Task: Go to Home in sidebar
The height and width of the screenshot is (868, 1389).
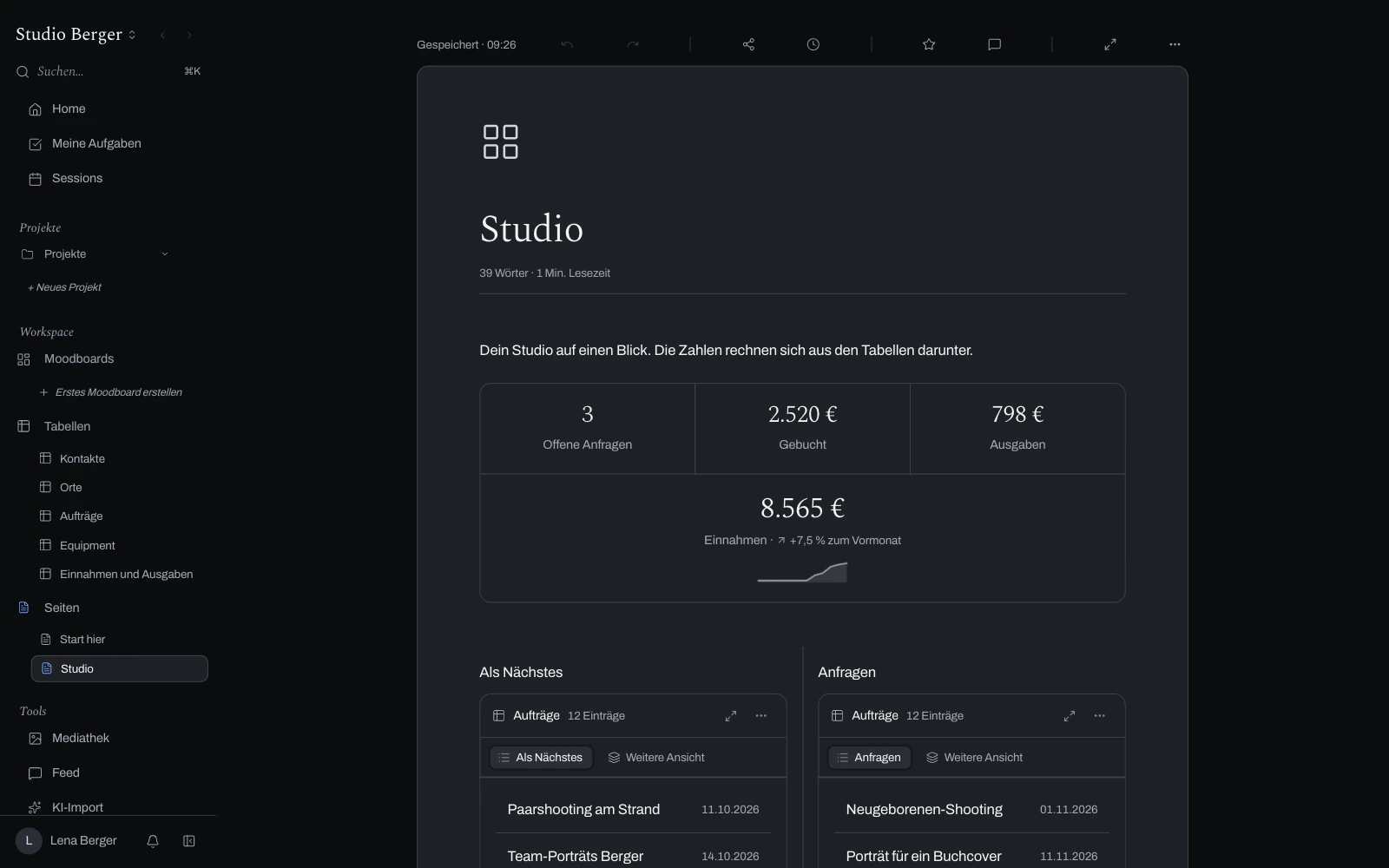Action: tap(69, 108)
